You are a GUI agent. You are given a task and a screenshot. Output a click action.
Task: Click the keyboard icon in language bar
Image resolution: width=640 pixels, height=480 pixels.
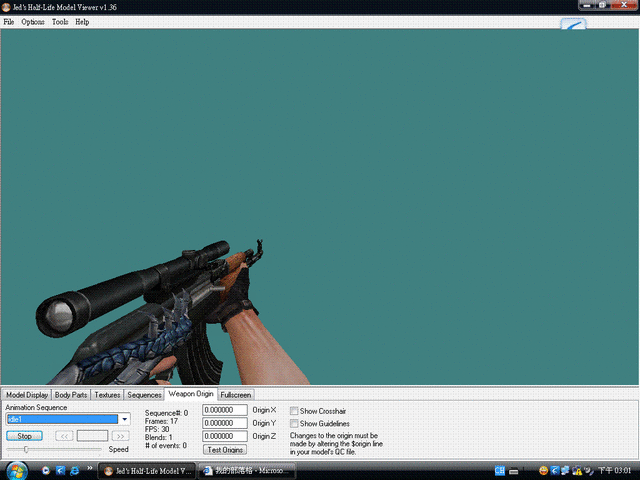(x=512, y=469)
